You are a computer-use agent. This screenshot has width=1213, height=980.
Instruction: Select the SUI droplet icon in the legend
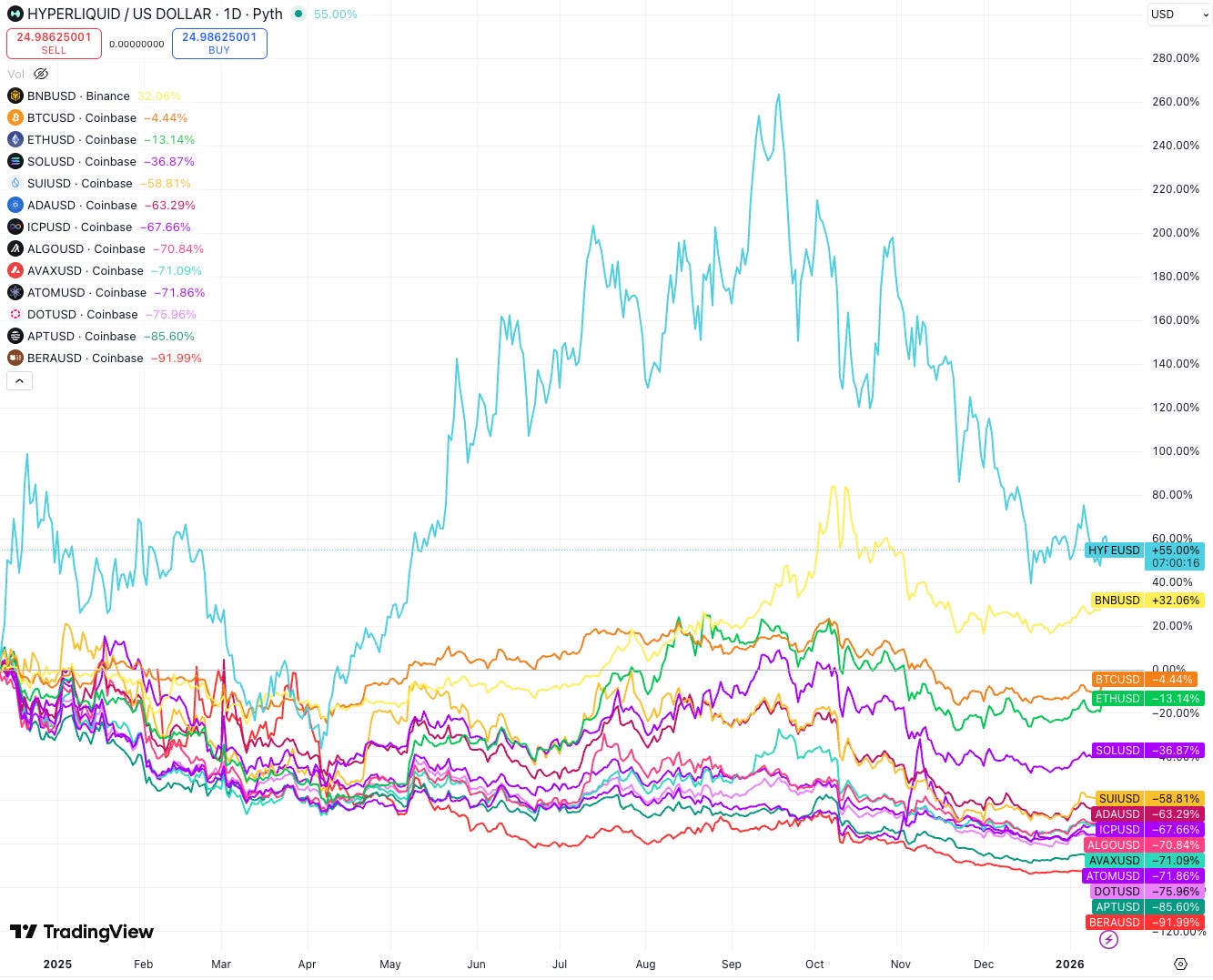point(15,183)
